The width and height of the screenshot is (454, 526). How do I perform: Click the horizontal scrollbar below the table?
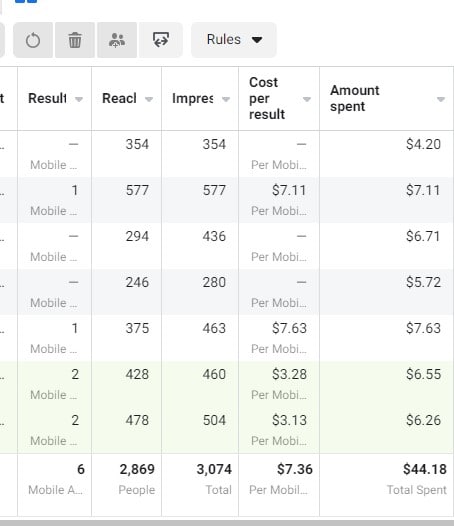(x=227, y=523)
